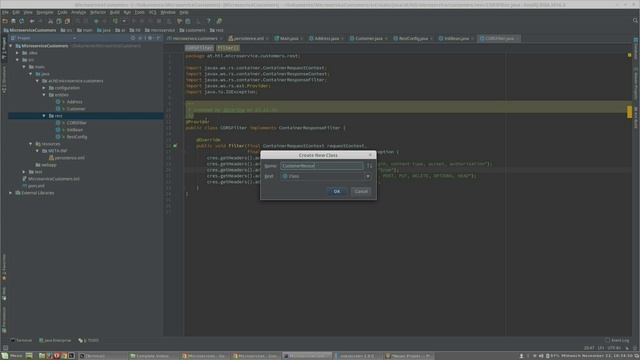Click the 'java' breadcrumb in navigation bar
640x360 pixels.
point(104,30)
